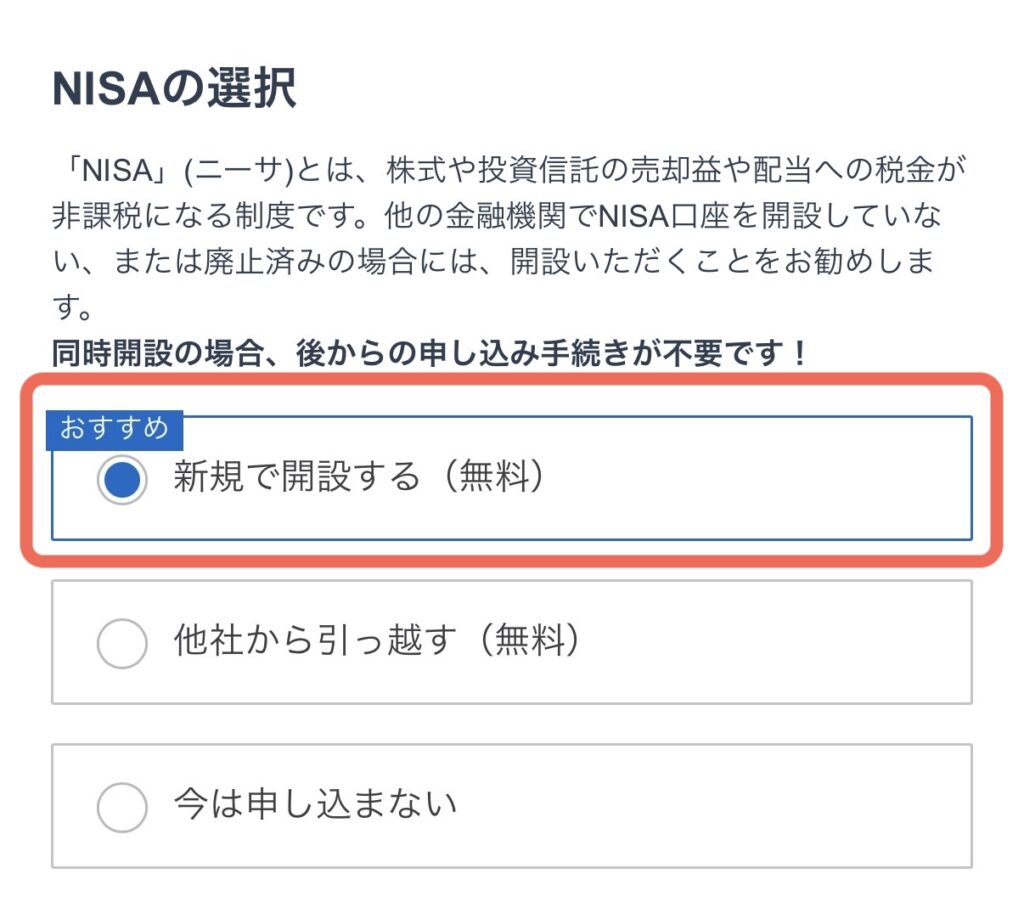The width and height of the screenshot is (1024, 902).
Task: Click the NISAの選択 heading
Action: [x=174, y=91]
